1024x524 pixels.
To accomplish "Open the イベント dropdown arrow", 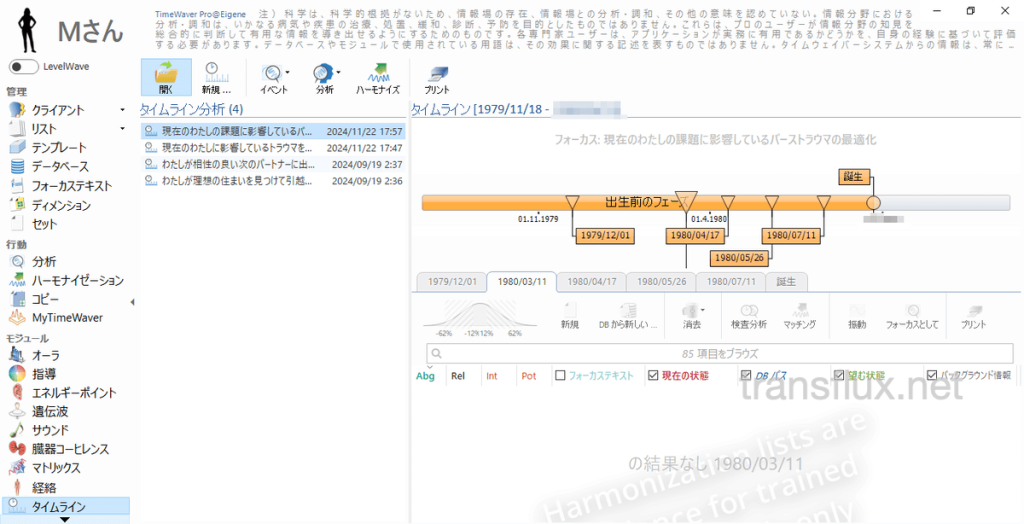I will click(287, 72).
